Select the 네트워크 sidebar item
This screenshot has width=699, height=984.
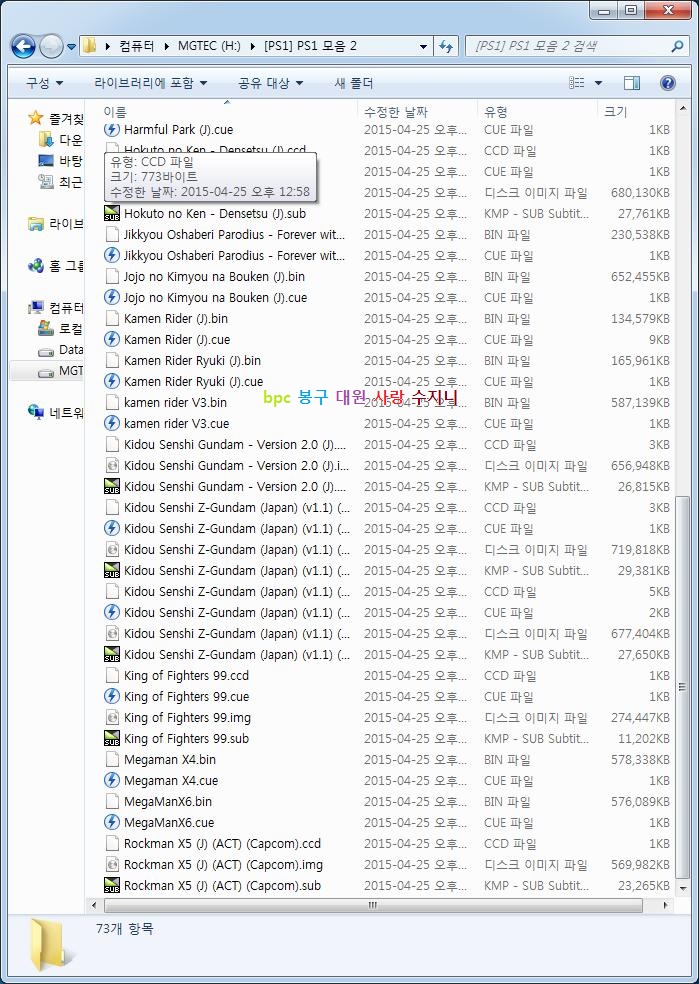pos(55,412)
